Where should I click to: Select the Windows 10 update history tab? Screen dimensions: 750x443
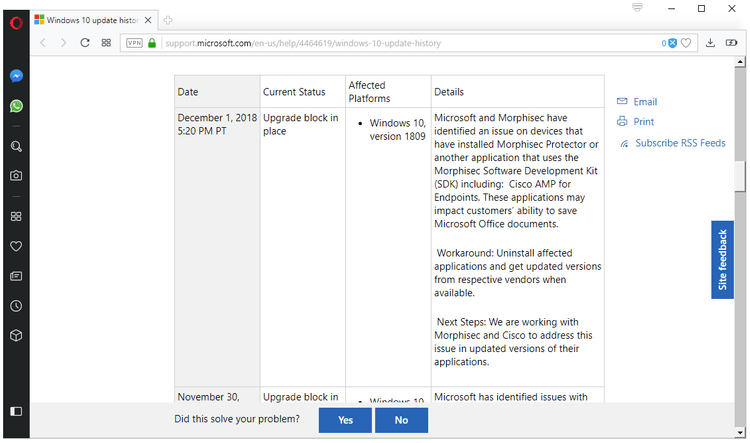(93, 20)
